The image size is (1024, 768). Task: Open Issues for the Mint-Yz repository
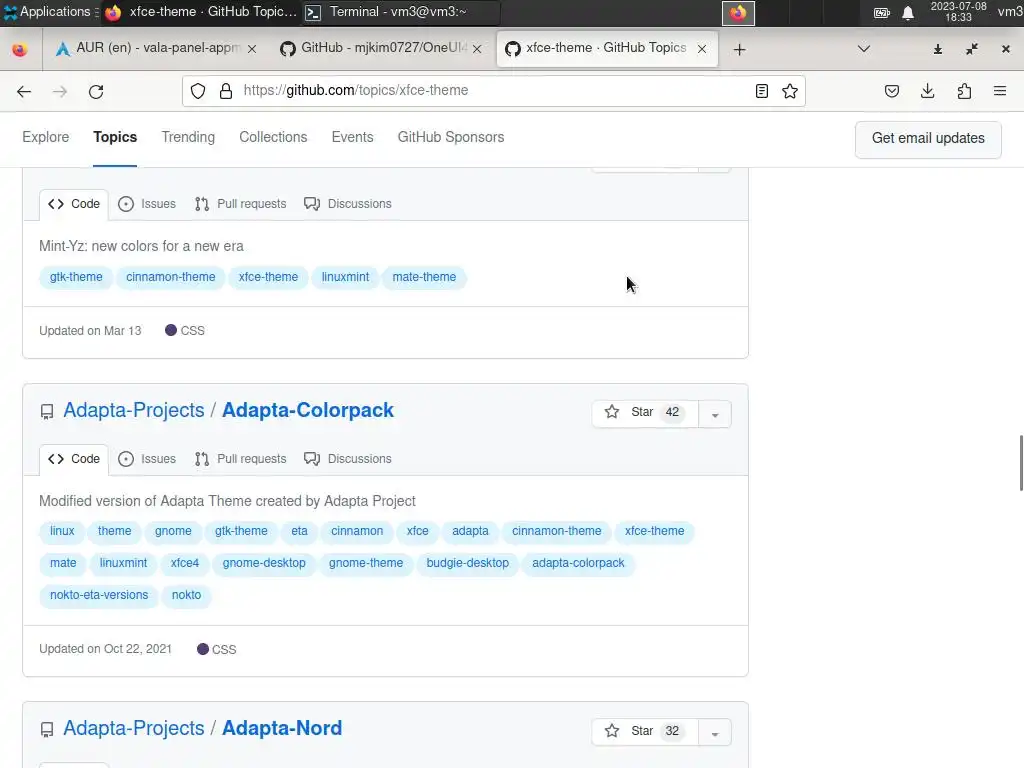(147, 204)
